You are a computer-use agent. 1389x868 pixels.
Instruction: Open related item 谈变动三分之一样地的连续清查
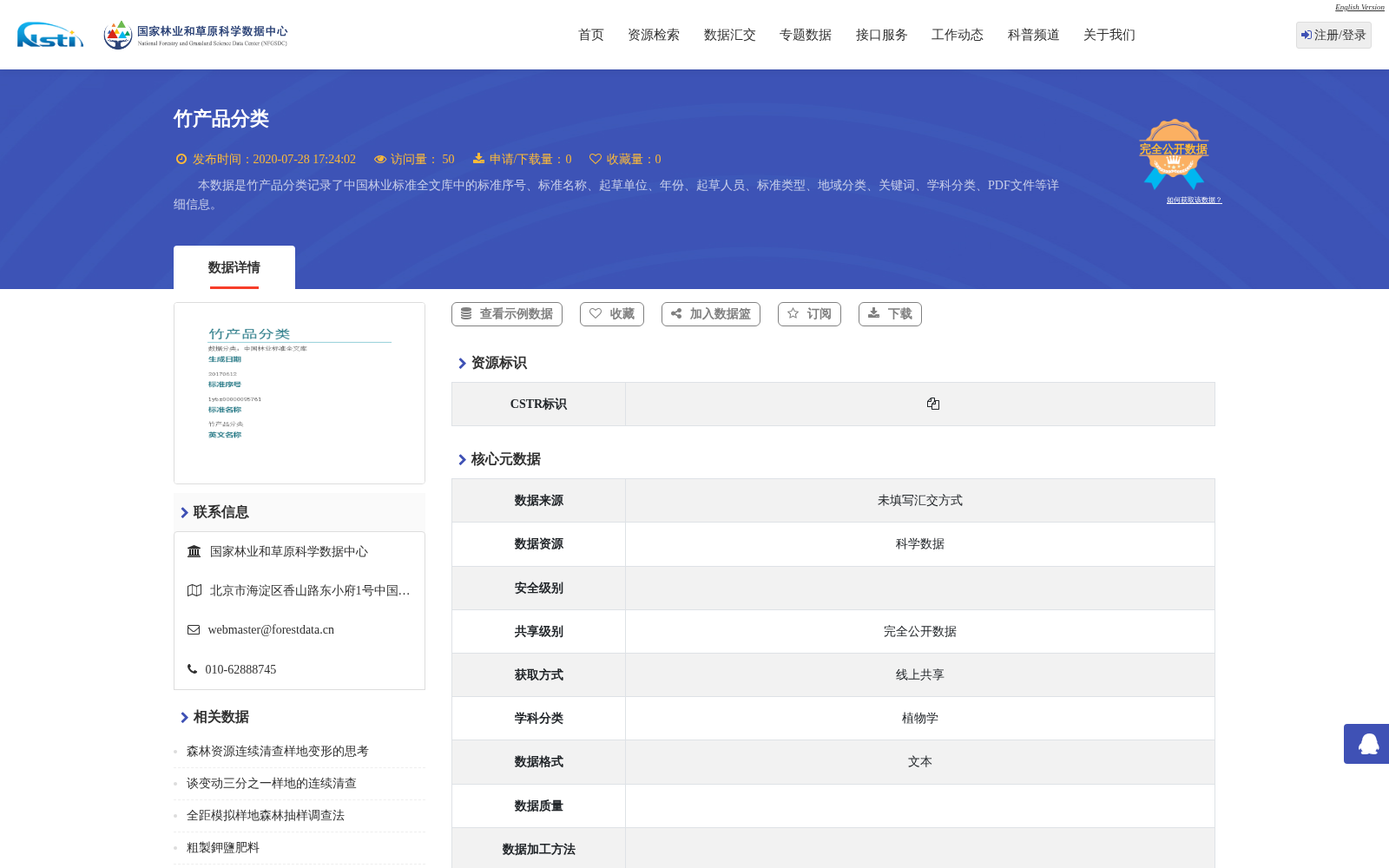pyautogui.click(x=272, y=784)
